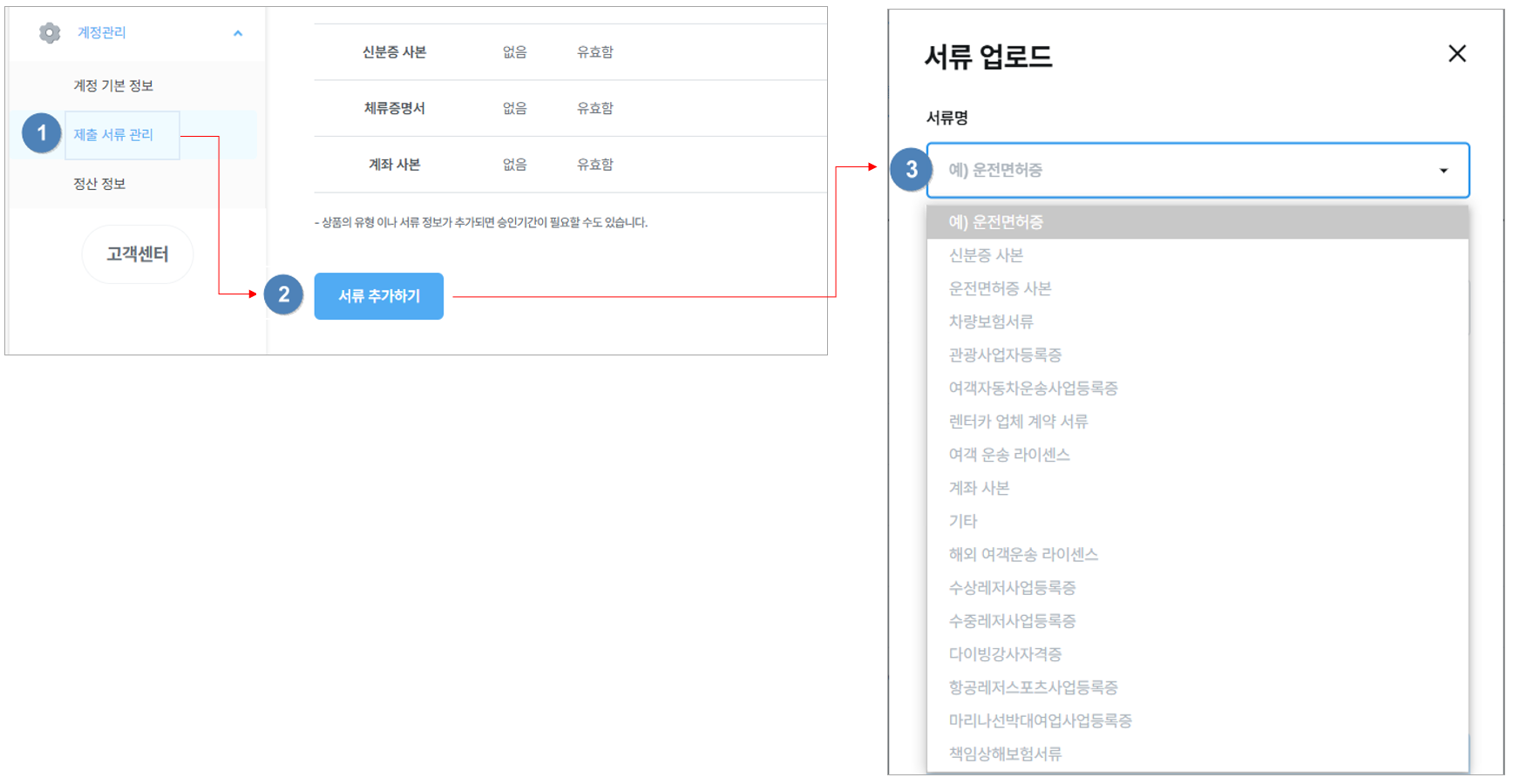Choose 렌터카 업체 계약 서류 option
The image size is (1513, 784).
(1018, 422)
